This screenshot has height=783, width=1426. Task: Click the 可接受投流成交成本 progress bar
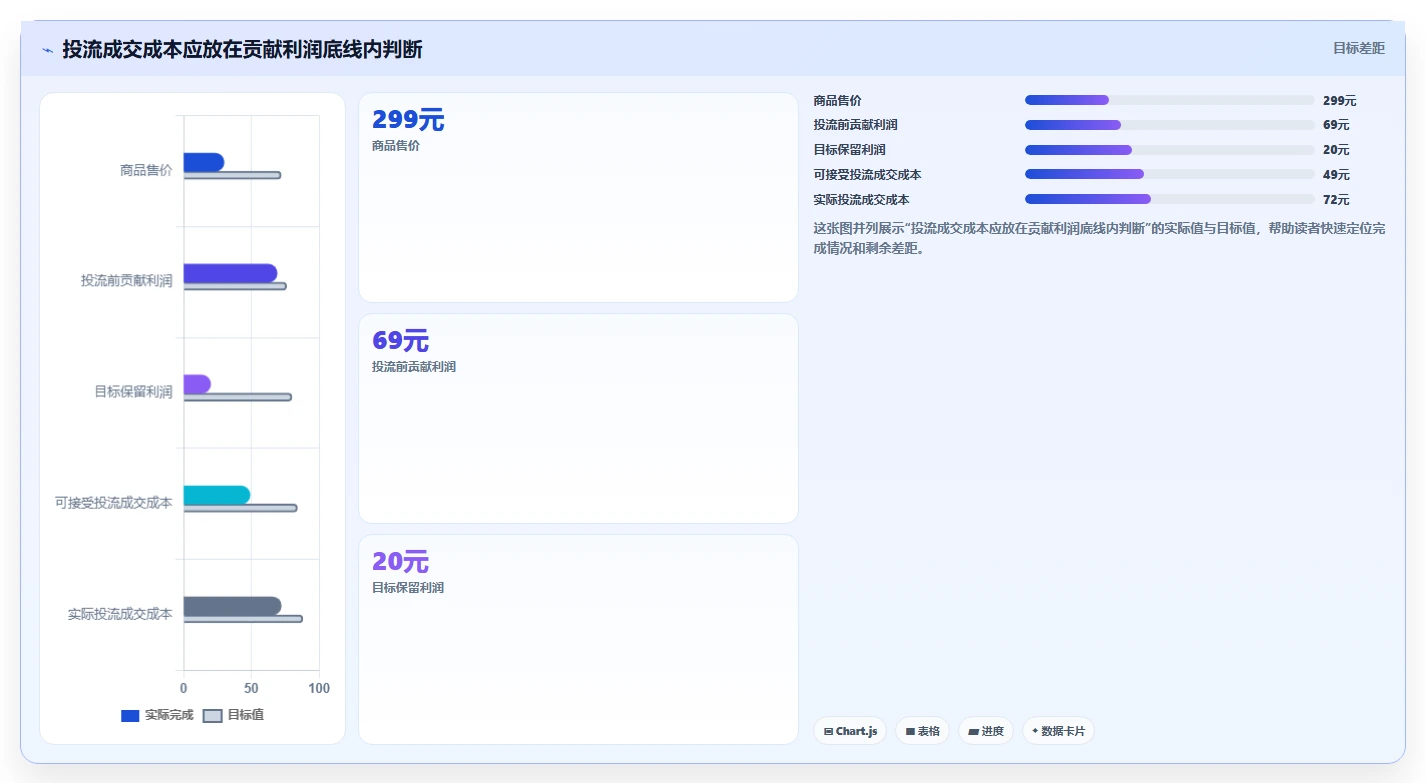[x=1169, y=174]
